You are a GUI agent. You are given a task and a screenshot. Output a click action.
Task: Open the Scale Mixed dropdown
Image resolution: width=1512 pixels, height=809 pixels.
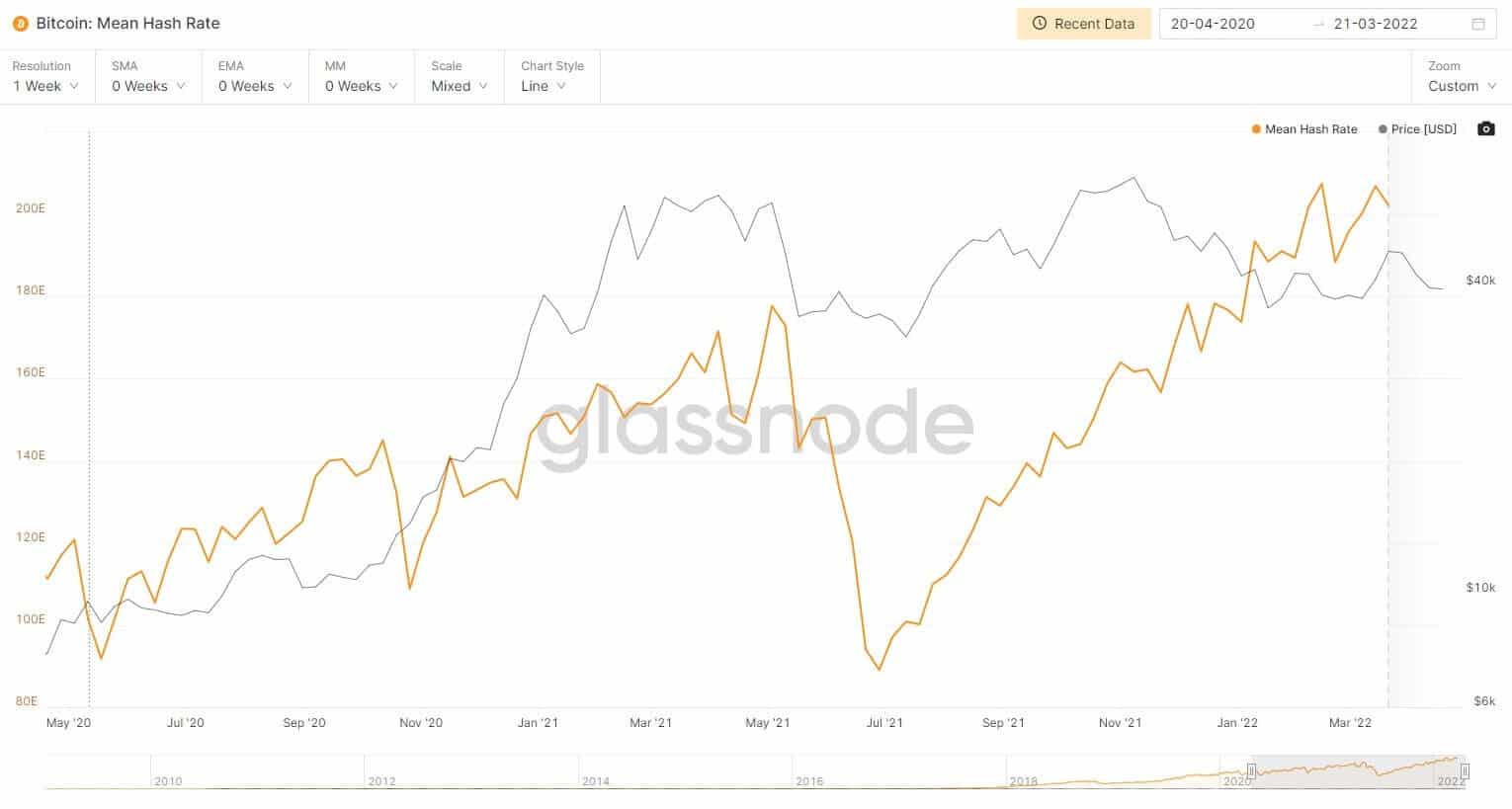pyautogui.click(x=460, y=77)
